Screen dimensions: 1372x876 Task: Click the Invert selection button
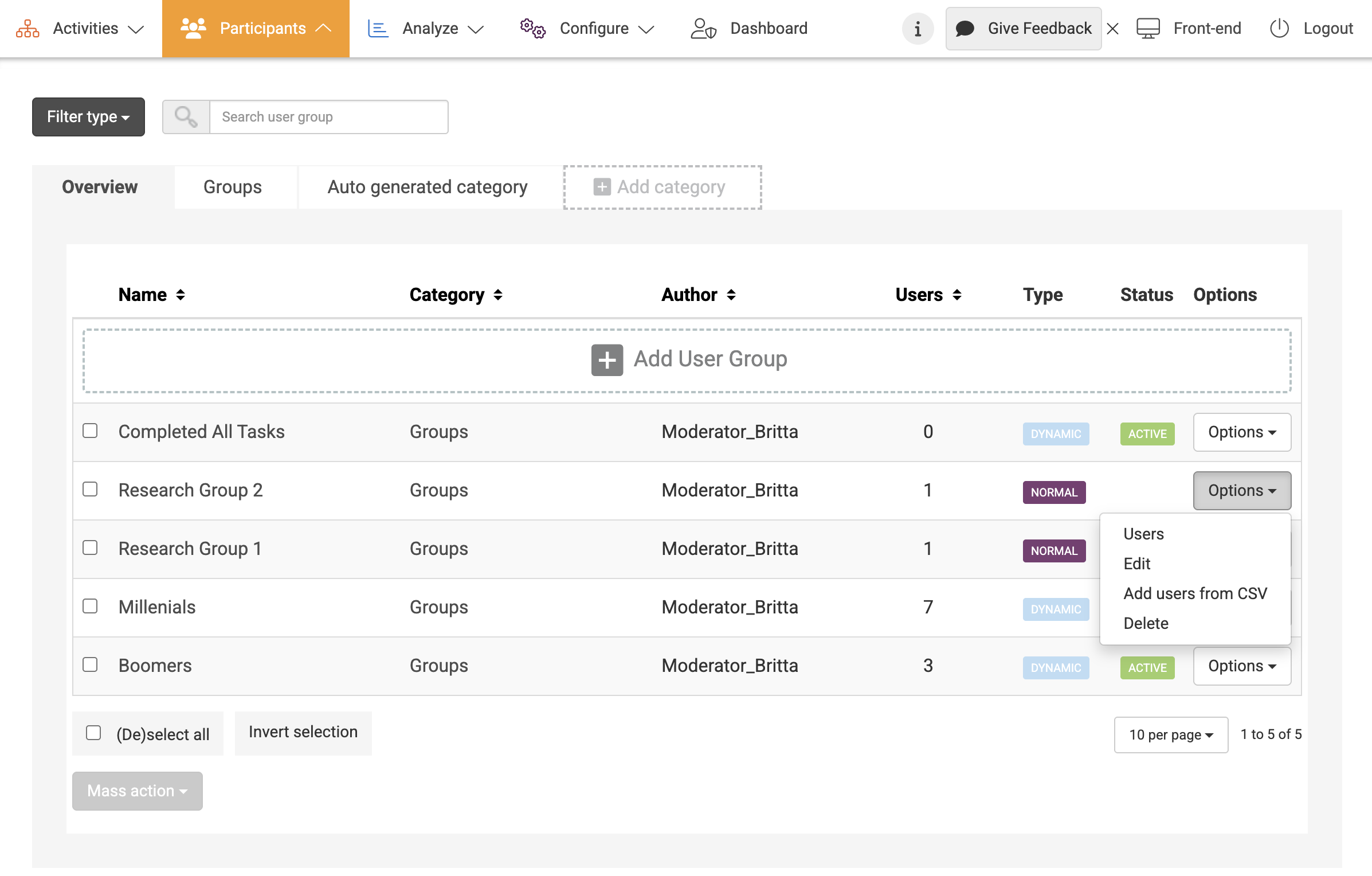click(303, 732)
